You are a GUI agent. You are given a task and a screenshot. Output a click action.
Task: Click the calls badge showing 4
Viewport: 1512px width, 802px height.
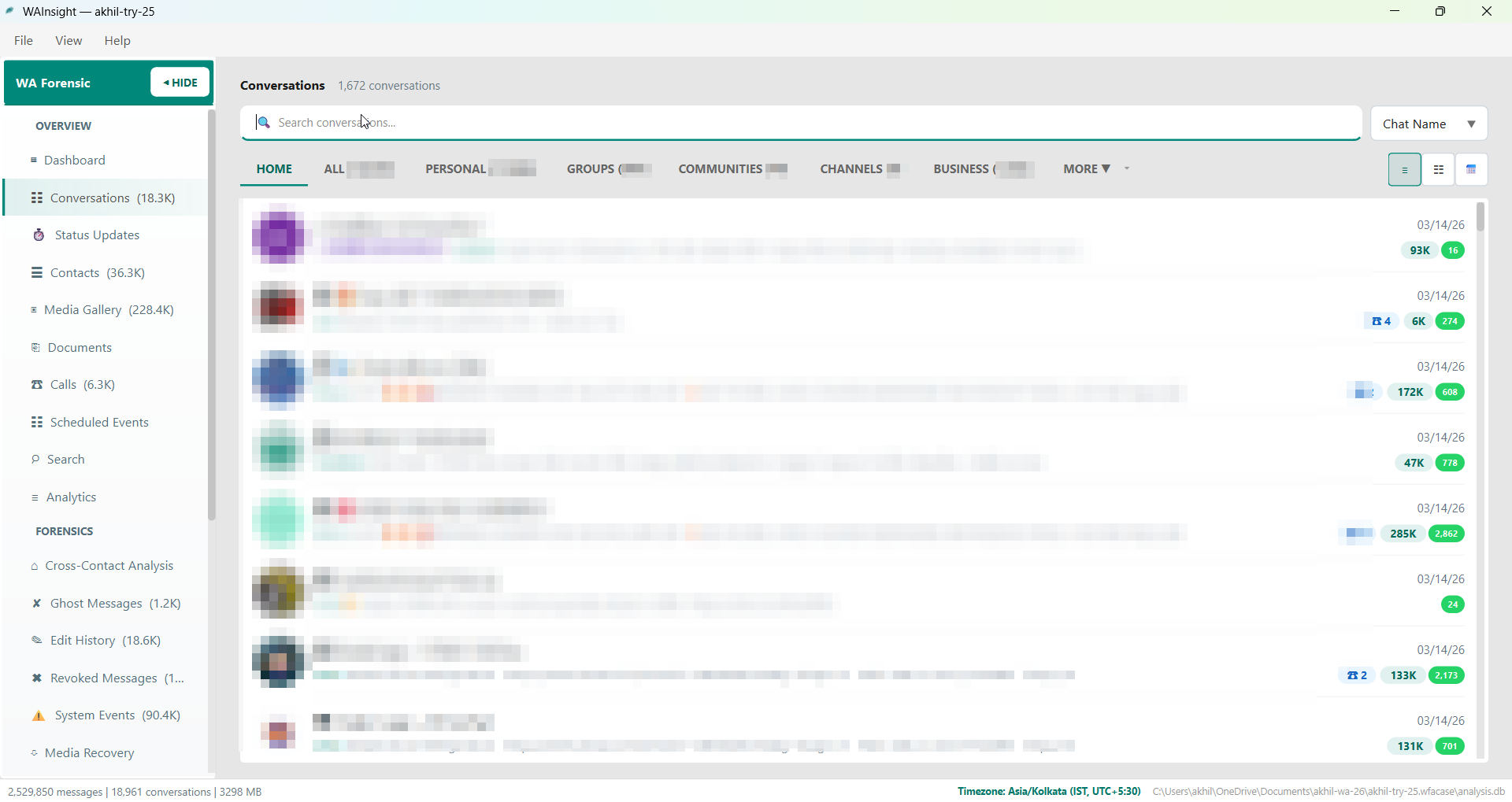click(x=1381, y=321)
